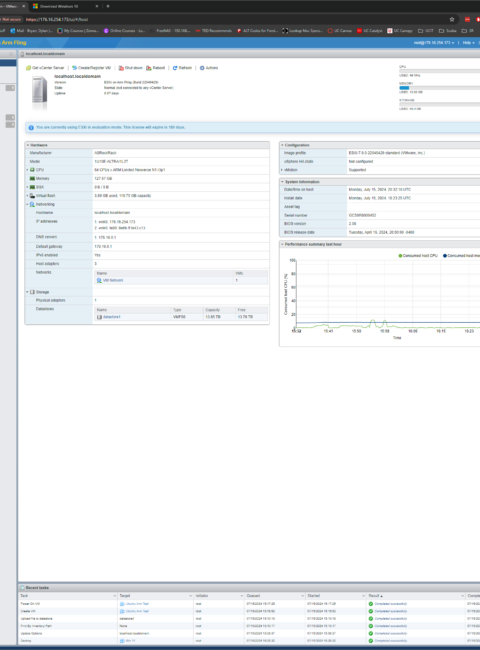Bookmark this page with star icon
Viewport: 480px width, 650px height.
452,19
